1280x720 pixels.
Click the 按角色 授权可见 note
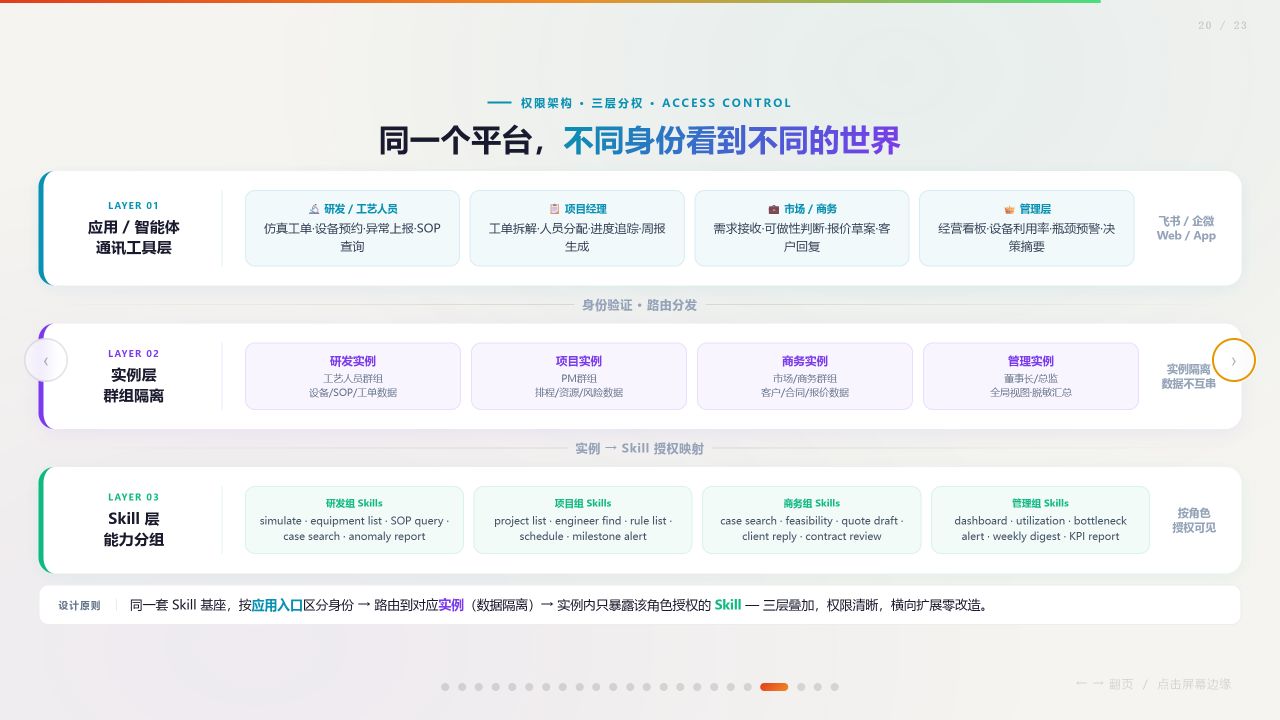click(x=1194, y=520)
